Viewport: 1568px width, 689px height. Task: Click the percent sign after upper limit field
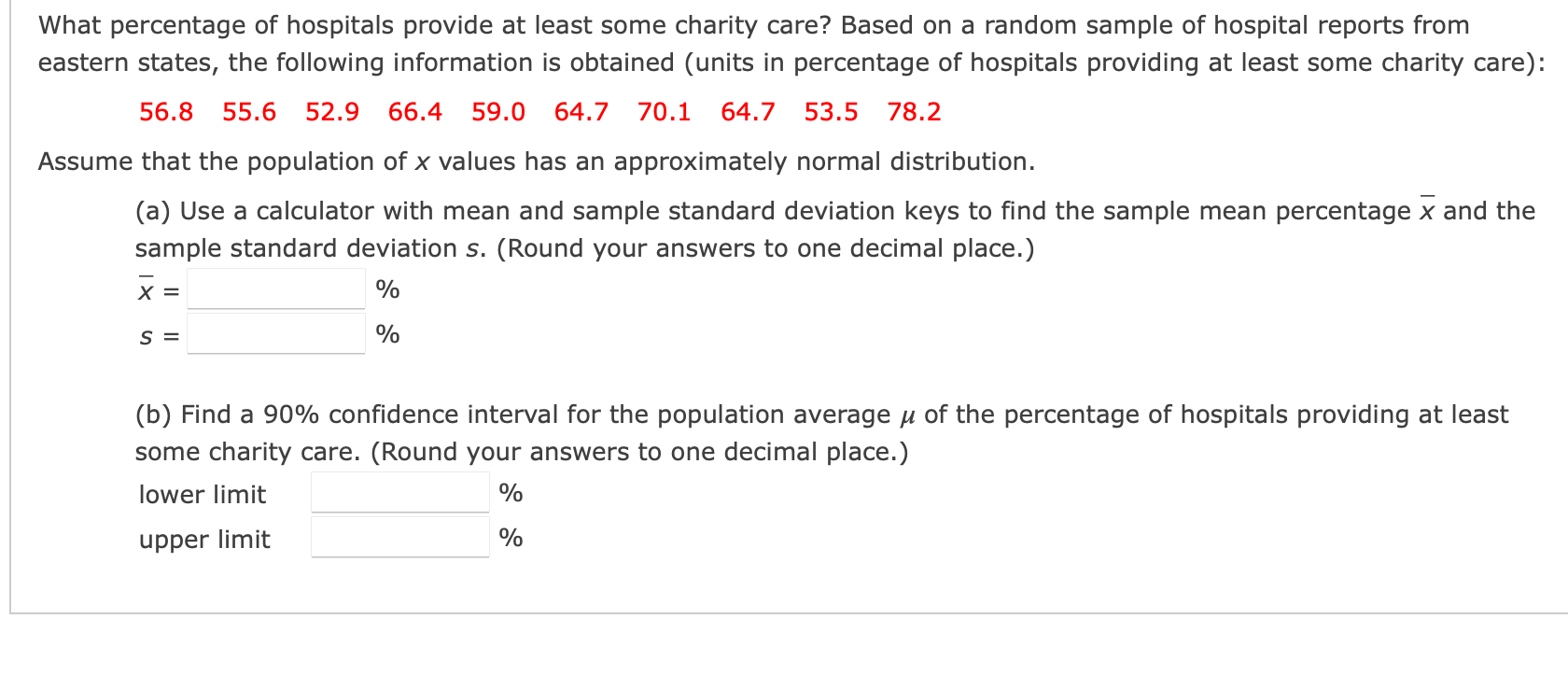pyautogui.click(x=511, y=538)
